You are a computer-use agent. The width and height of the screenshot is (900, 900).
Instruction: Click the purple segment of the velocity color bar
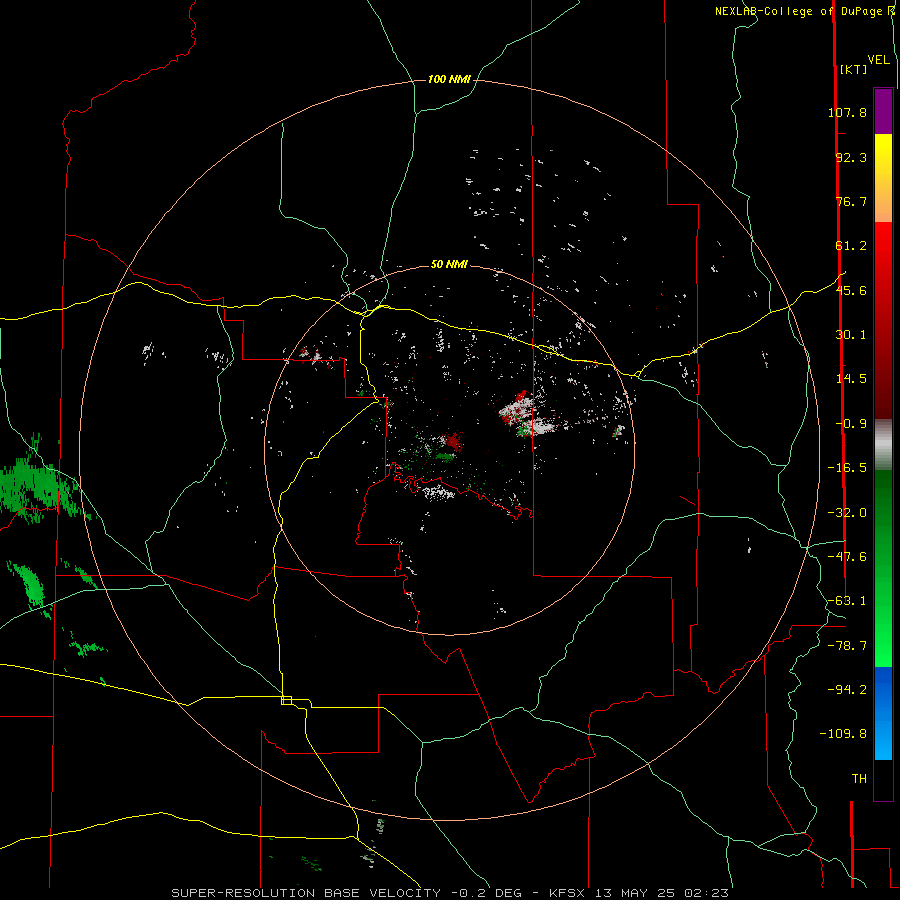[883, 111]
